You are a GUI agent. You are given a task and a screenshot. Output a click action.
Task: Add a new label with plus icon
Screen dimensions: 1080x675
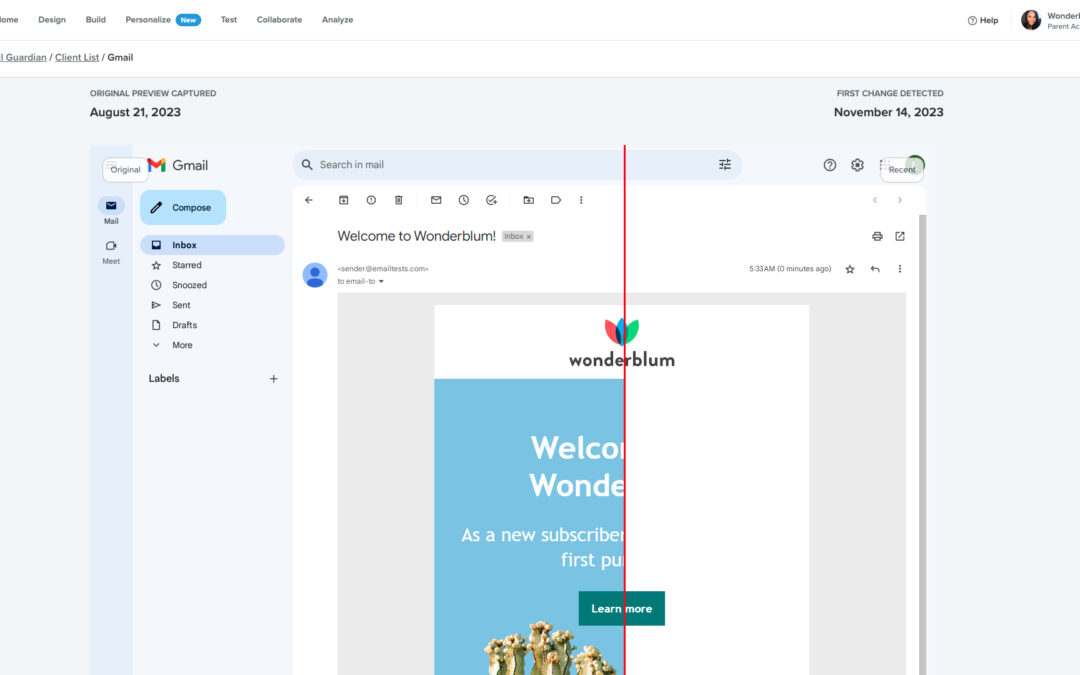(x=273, y=379)
